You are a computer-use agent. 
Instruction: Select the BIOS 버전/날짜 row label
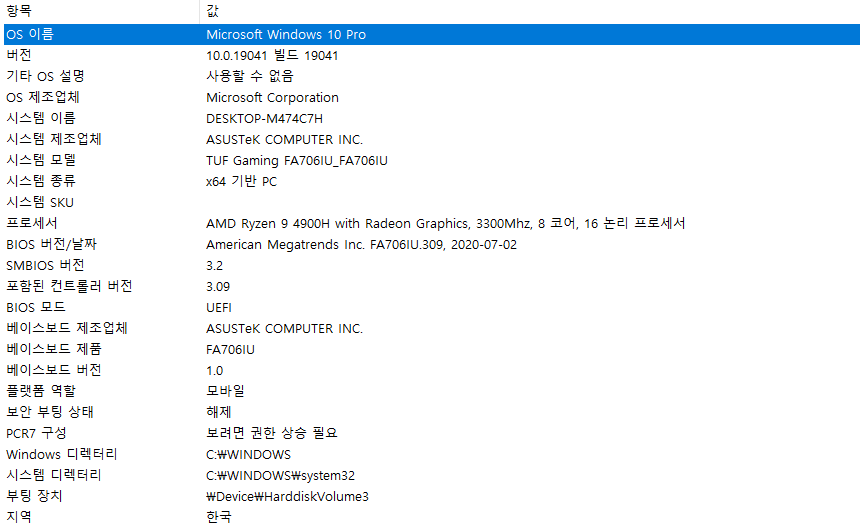[52, 245]
